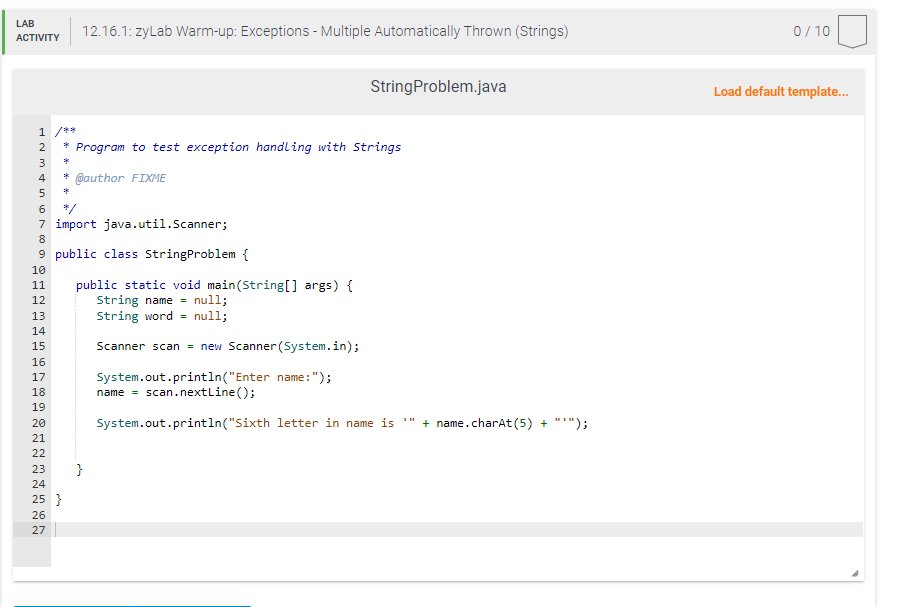The width and height of the screenshot is (902, 607).
Task: Click the score indicator showing 0 / 10
Action: tap(814, 31)
